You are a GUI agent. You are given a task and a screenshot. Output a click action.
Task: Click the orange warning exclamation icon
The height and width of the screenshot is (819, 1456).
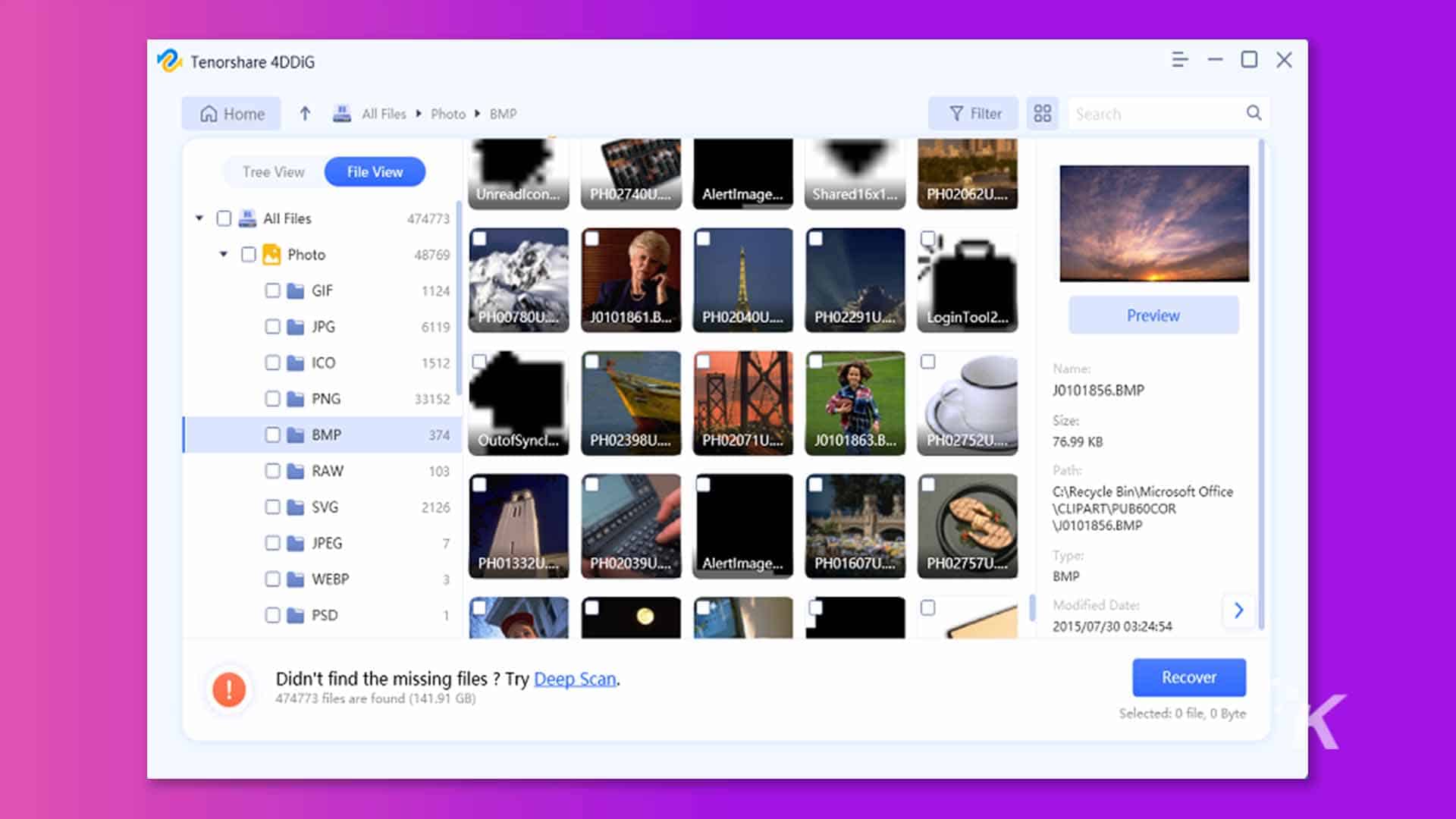click(x=229, y=689)
